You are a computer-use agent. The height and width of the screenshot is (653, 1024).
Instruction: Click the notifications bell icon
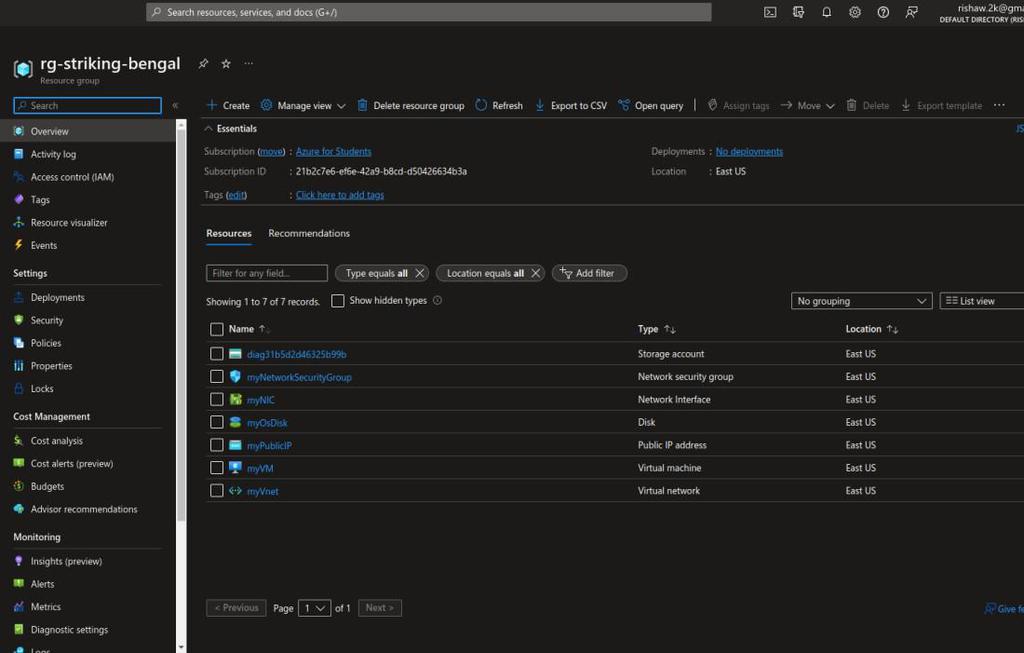click(x=826, y=12)
